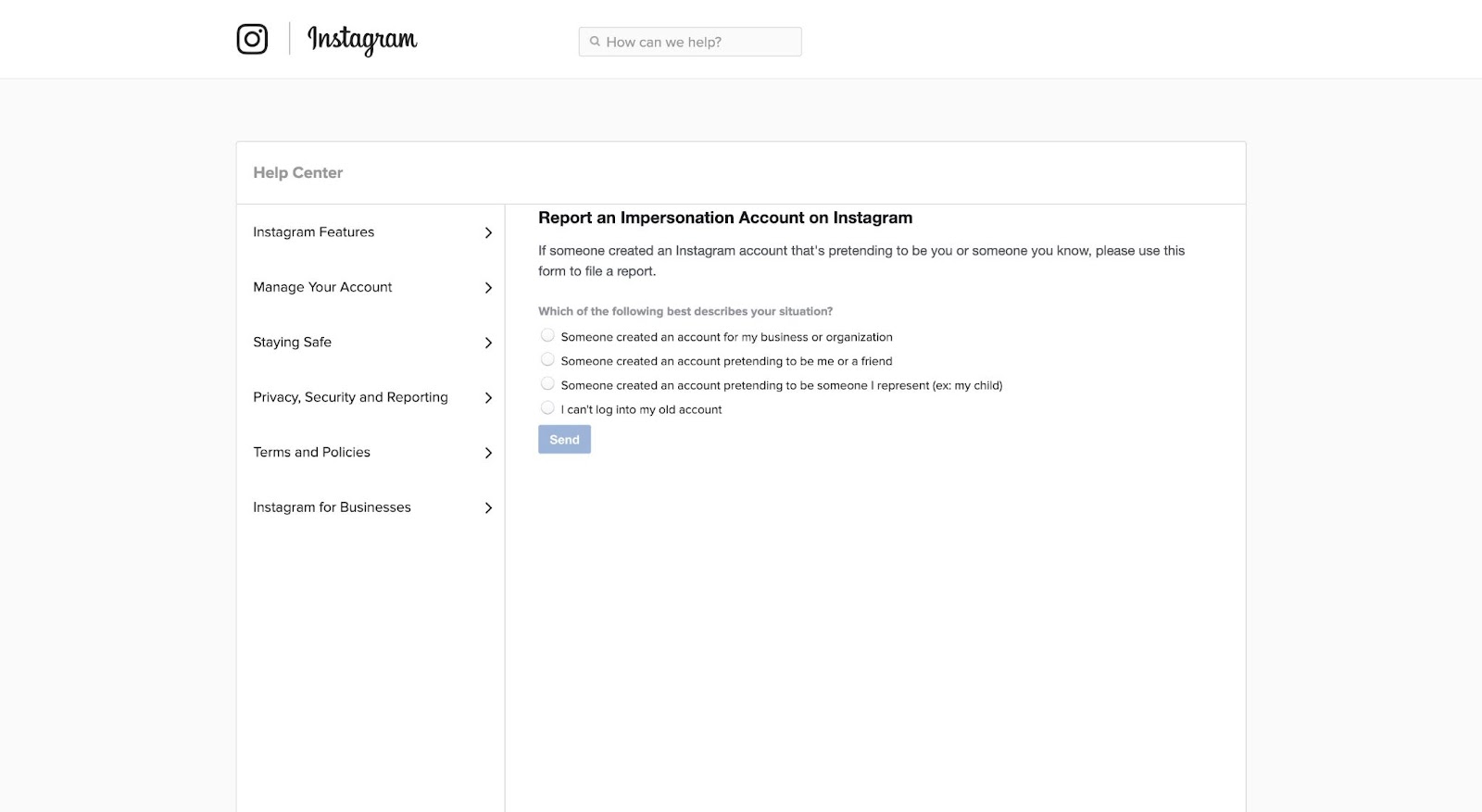
Task: Click the Instagram wordmark logo
Action: [x=362, y=40]
